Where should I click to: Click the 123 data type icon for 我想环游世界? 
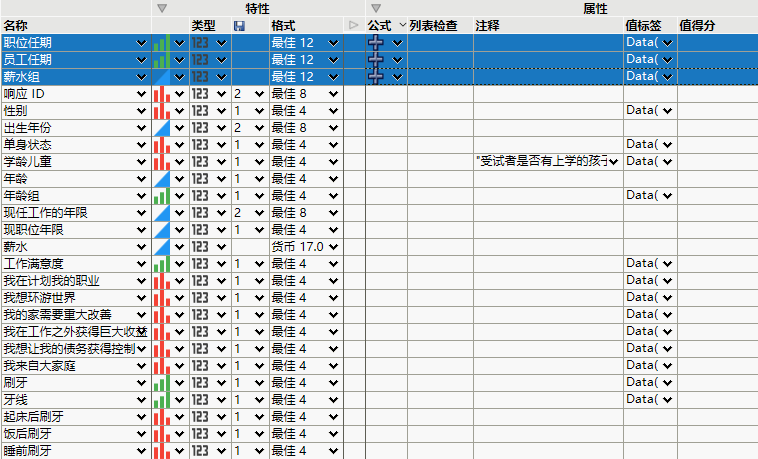pos(200,298)
